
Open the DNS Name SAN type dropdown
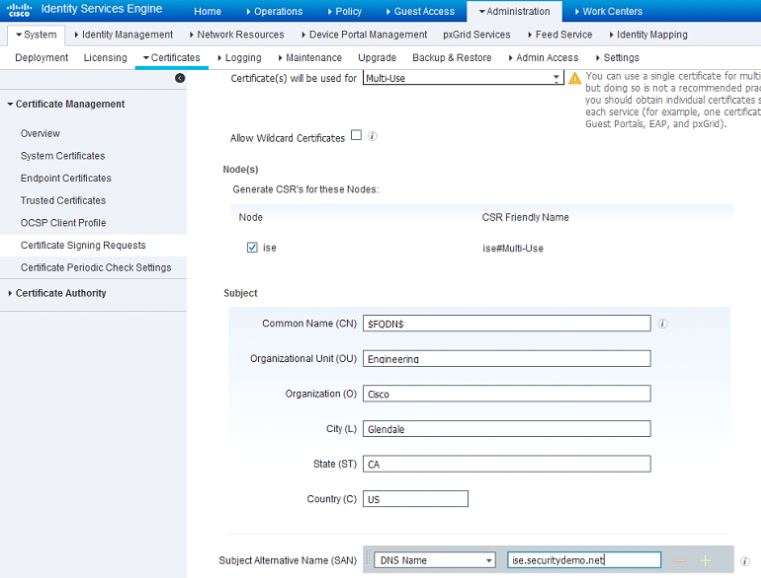(x=435, y=560)
